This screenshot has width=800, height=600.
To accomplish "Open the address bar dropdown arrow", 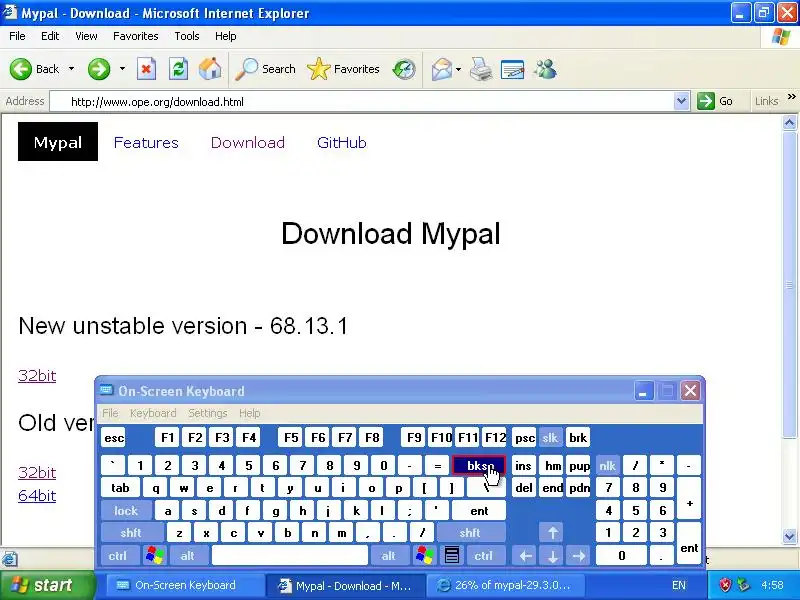I will tap(681, 101).
